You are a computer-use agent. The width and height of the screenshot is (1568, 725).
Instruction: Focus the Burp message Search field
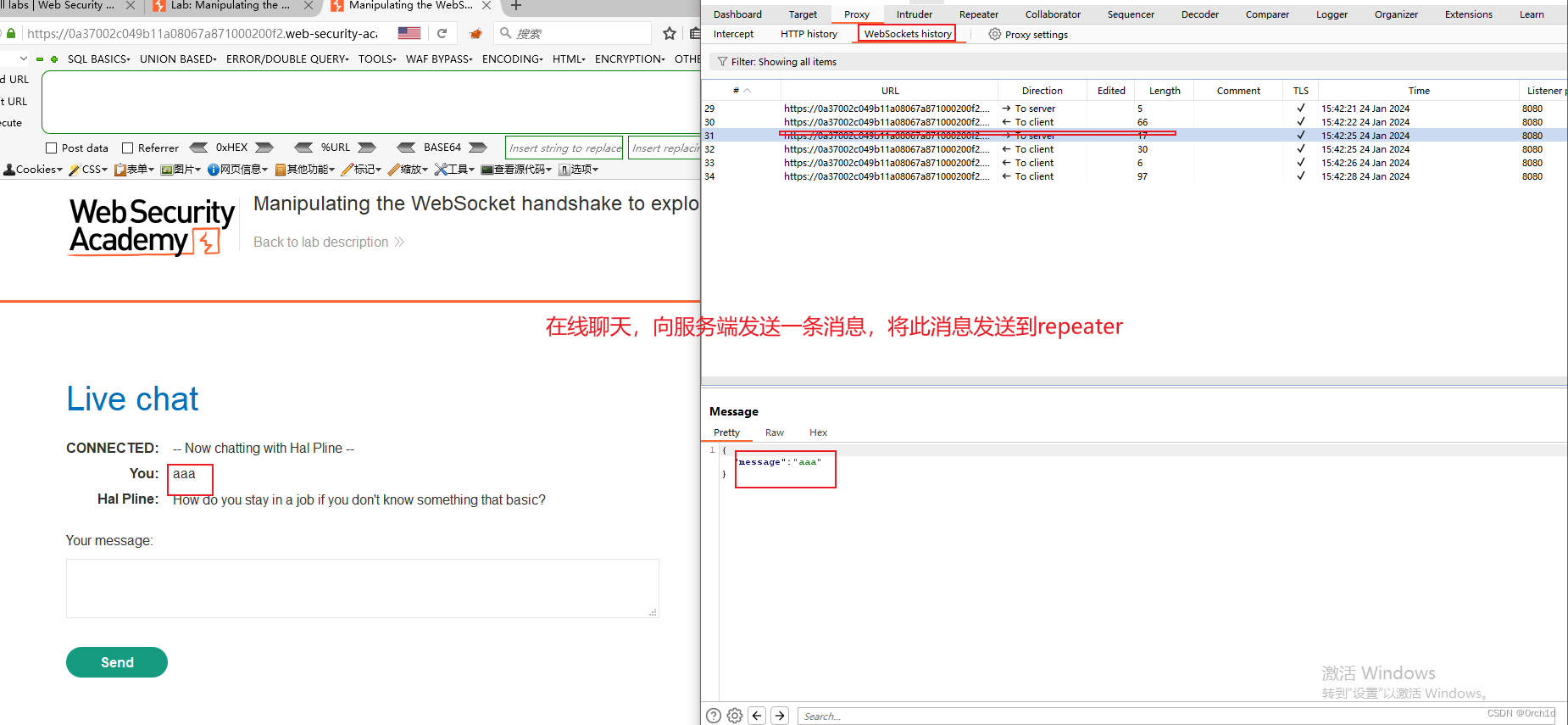pyautogui.click(x=1178, y=717)
